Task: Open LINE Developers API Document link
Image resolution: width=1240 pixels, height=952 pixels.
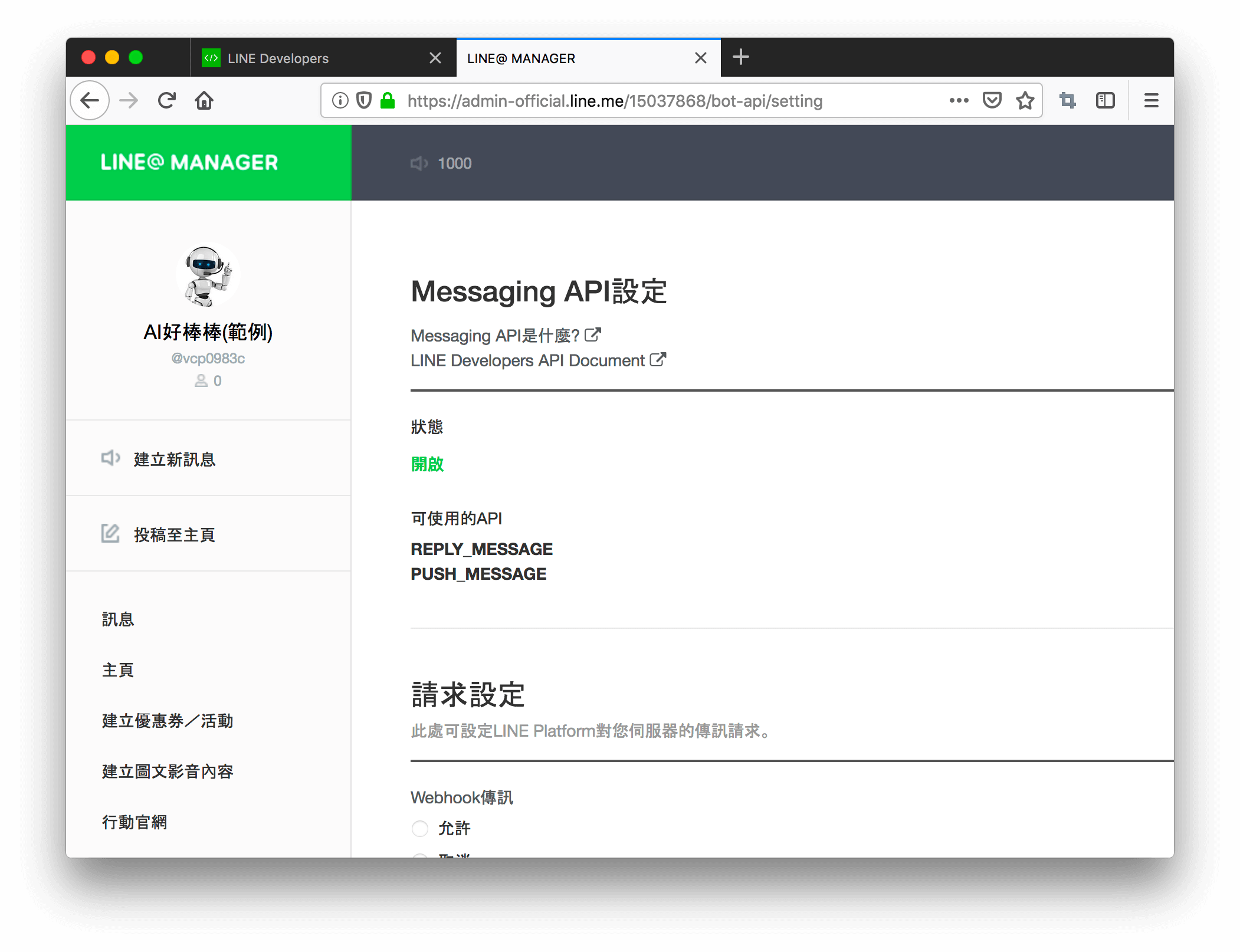Action: (x=538, y=360)
